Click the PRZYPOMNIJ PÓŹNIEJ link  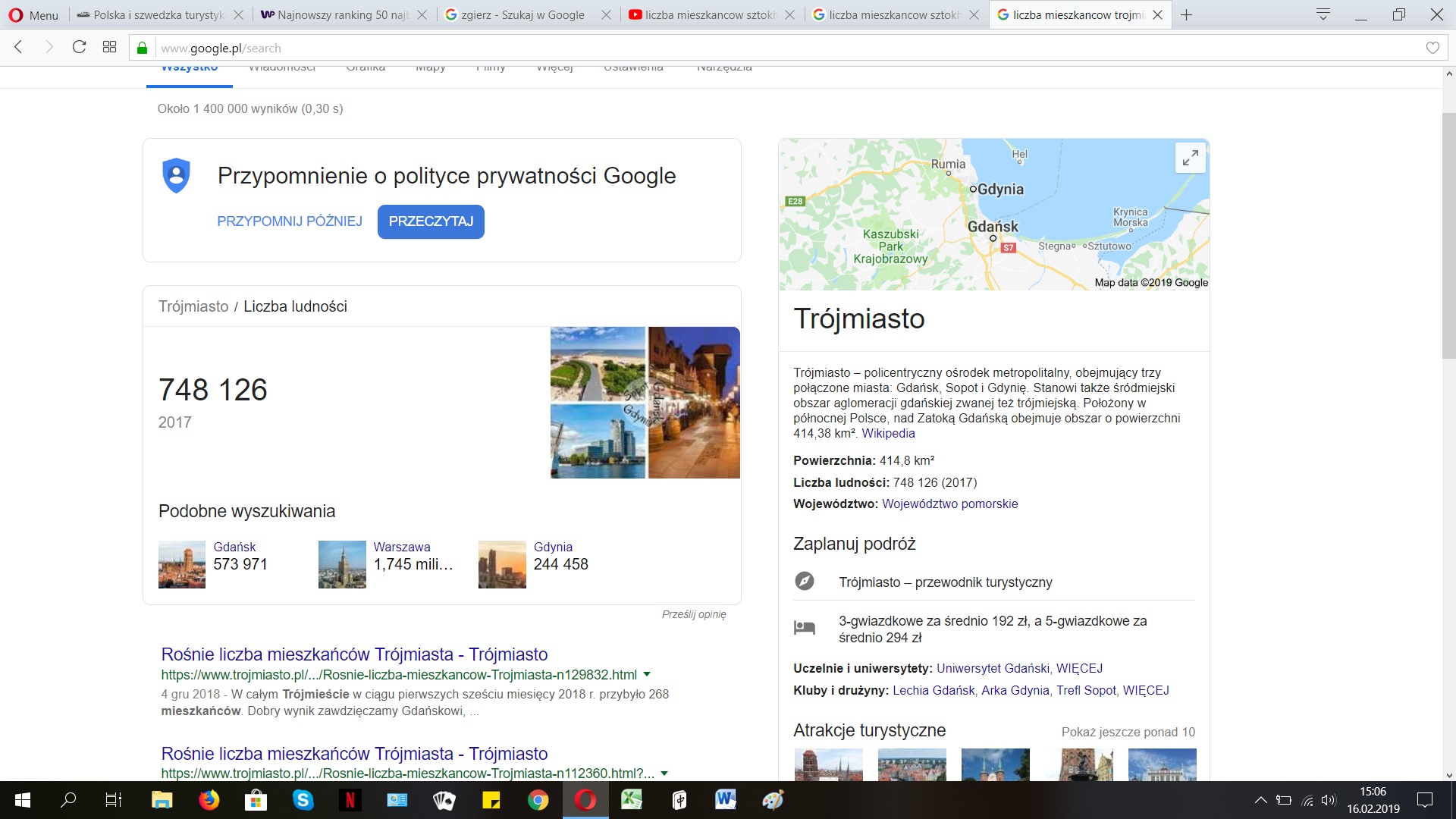click(290, 221)
